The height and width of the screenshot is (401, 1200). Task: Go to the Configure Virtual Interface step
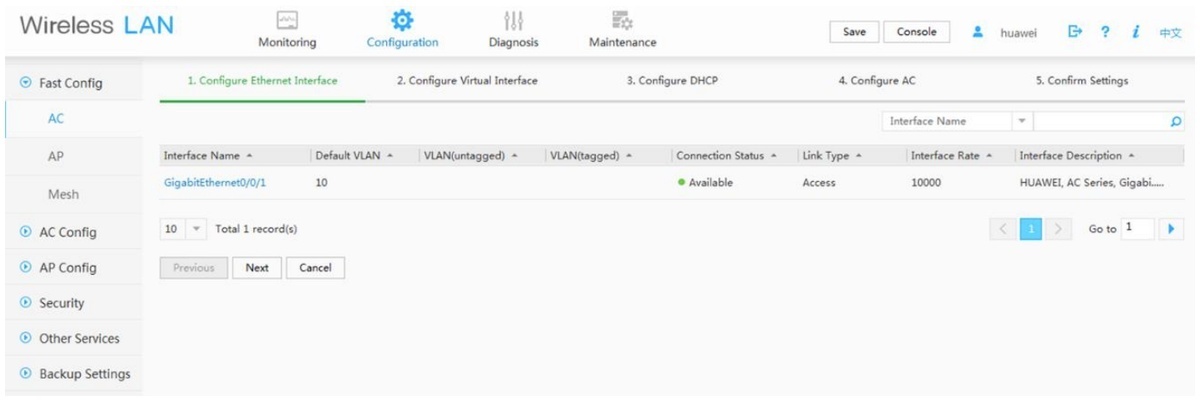[466, 81]
